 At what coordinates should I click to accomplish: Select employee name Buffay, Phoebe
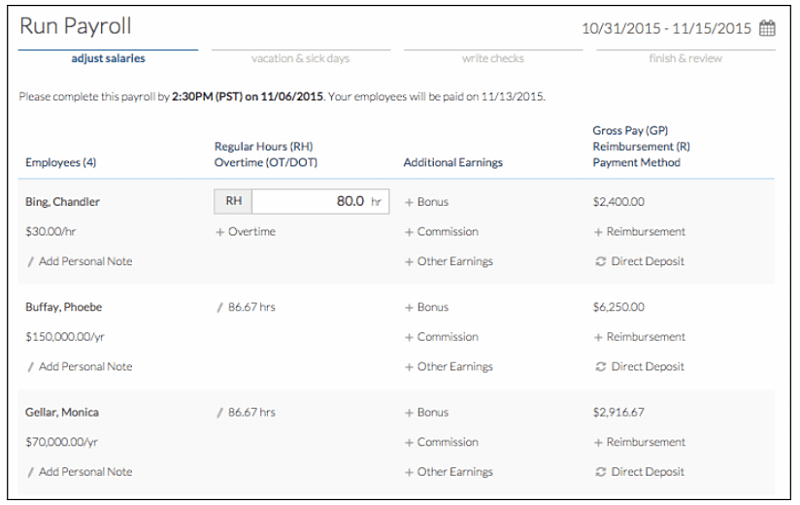(x=64, y=307)
